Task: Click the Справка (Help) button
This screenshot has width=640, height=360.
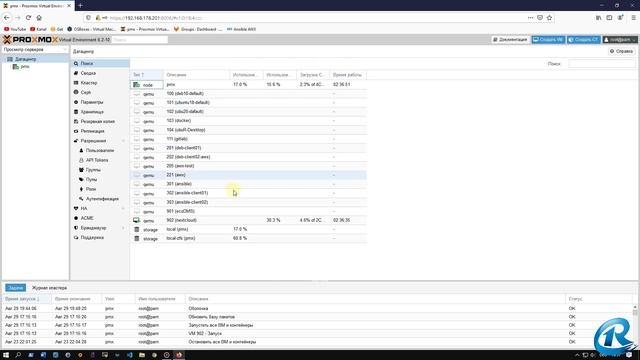Action: (621, 51)
